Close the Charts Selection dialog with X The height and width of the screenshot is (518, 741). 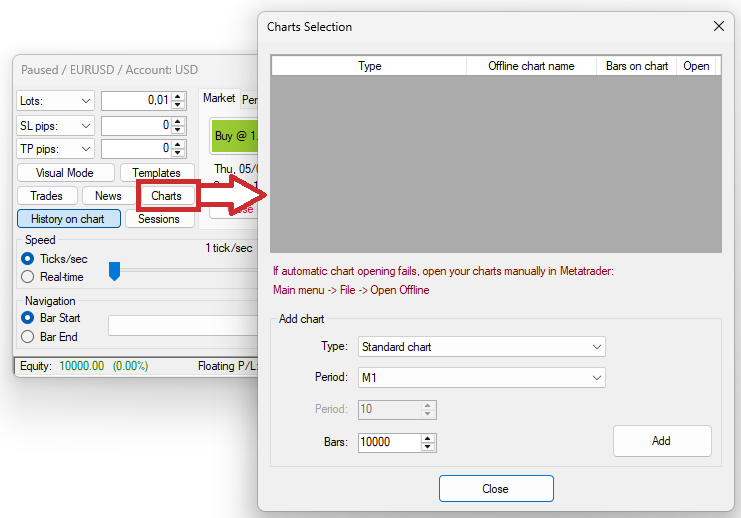tap(718, 27)
